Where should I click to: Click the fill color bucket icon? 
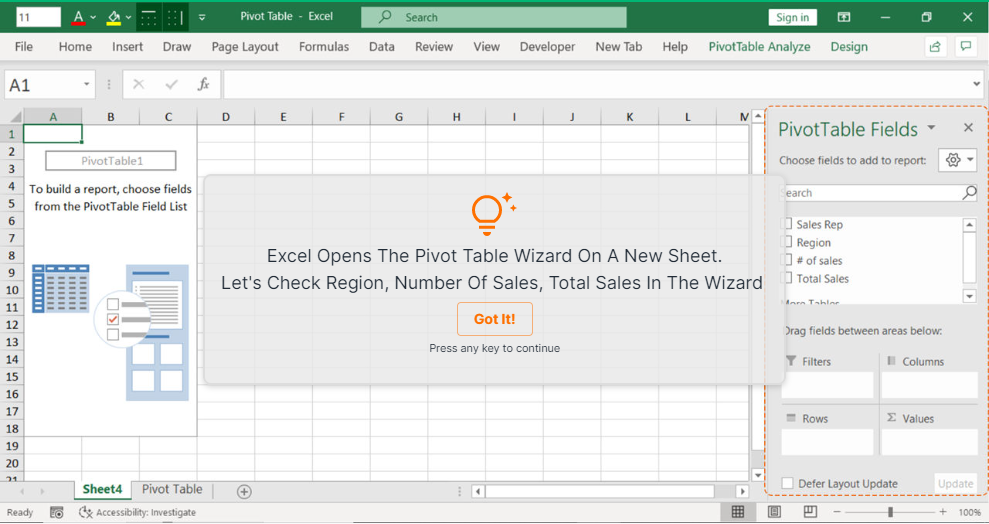click(114, 17)
